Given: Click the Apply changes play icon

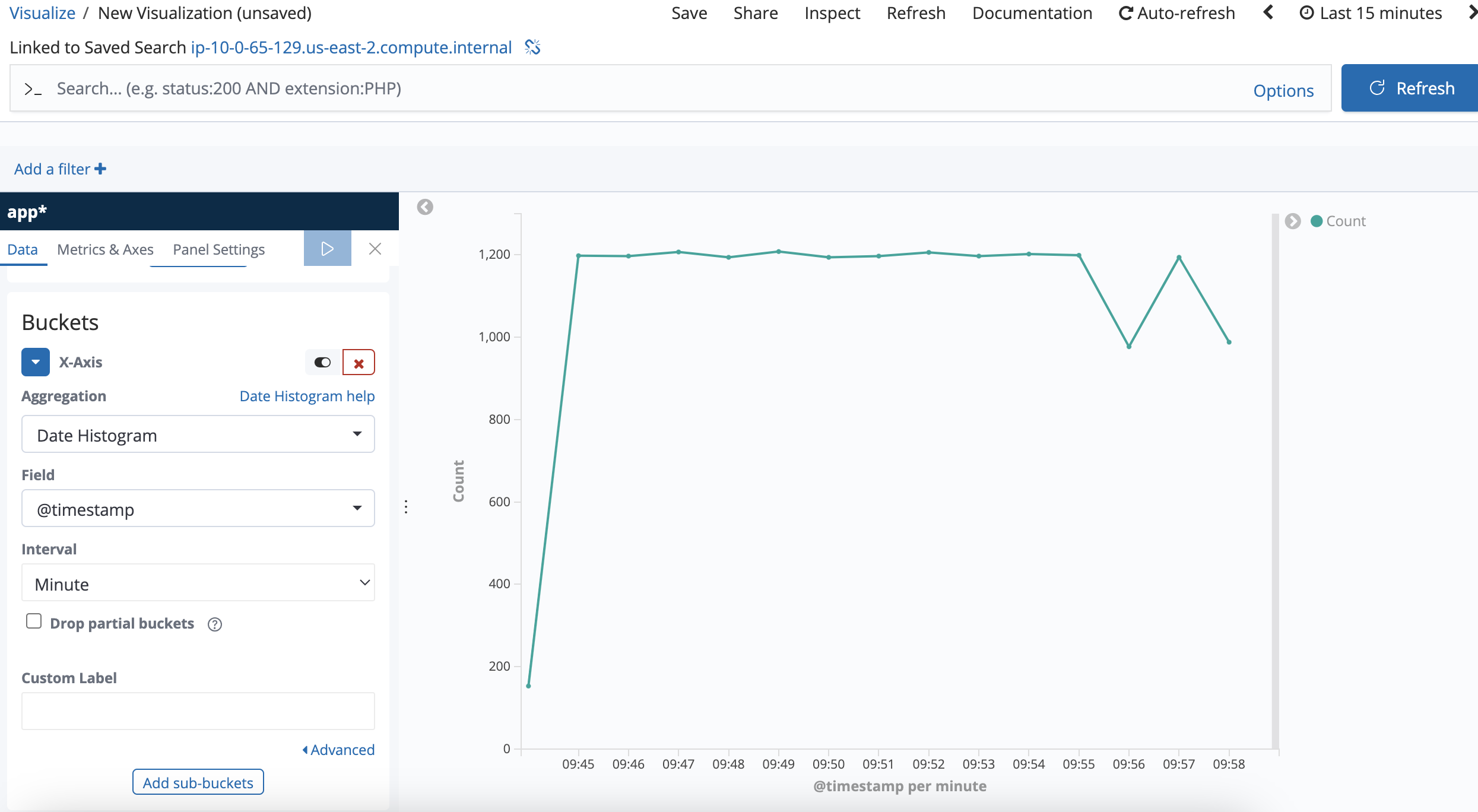Looking at the screenshot, I should 327,249.
